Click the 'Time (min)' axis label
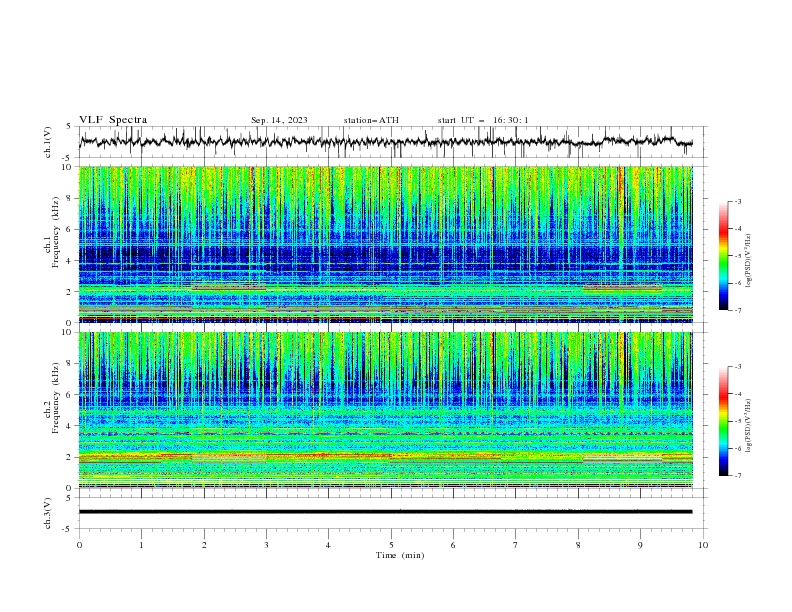This screenshot has width=792, height=612. (x=400, y=555)
